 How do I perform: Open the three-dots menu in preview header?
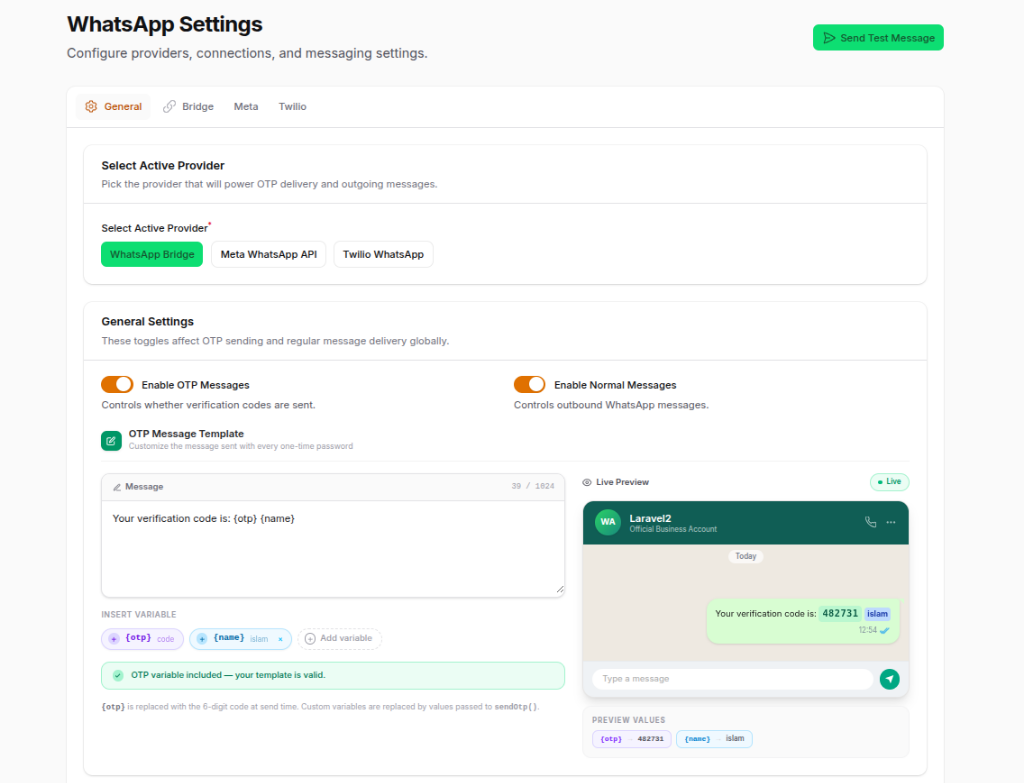click(x=891, y=522)
